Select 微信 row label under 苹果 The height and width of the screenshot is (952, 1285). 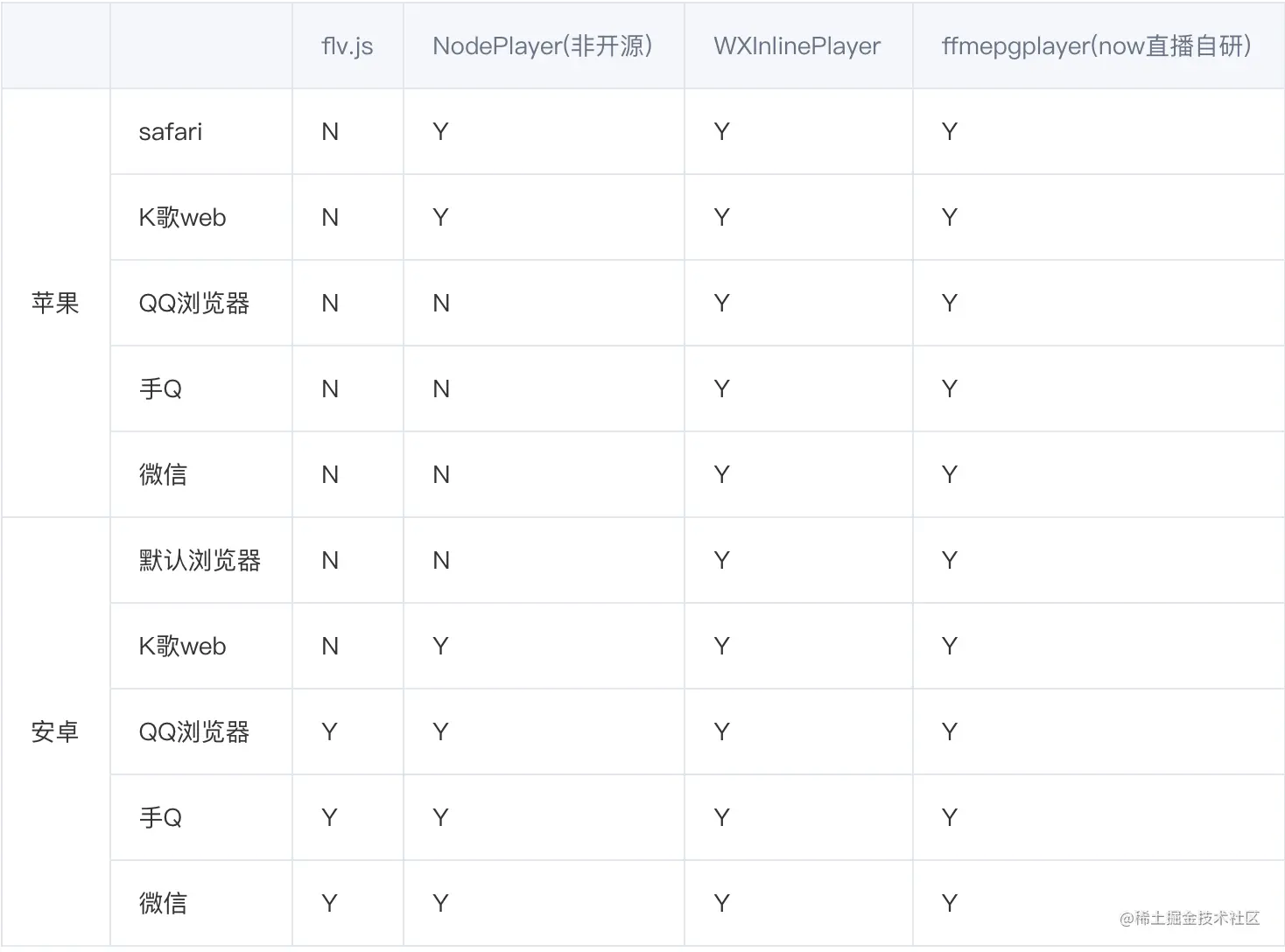point(163,475)
